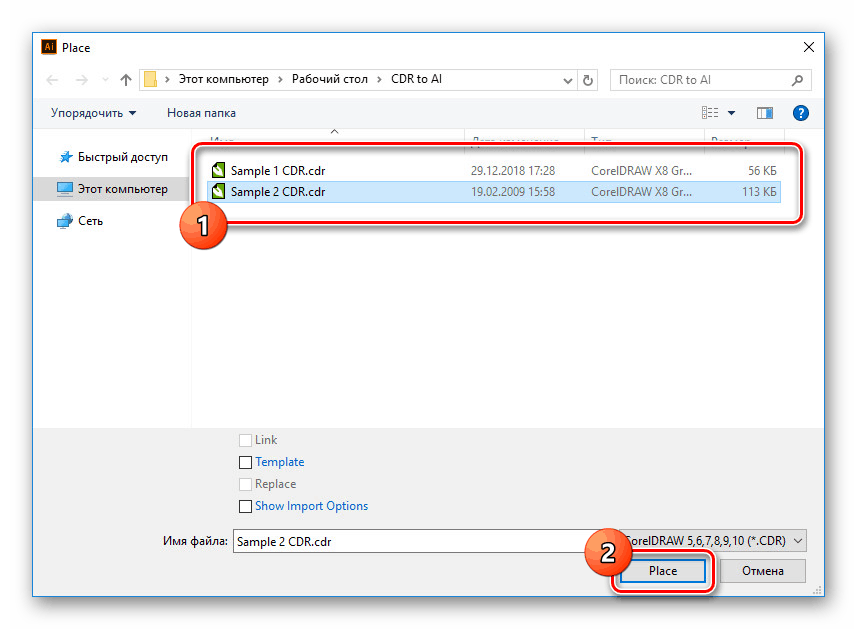
Task: Click the magnifier search icon
Action: [797, 80]
